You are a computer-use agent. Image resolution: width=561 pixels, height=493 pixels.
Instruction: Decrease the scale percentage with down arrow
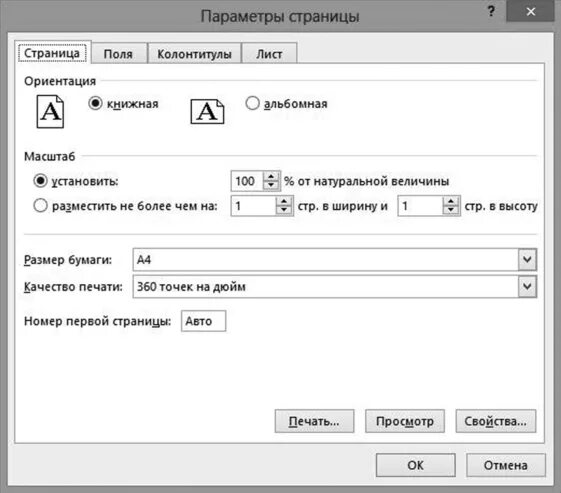coord(271,185)
